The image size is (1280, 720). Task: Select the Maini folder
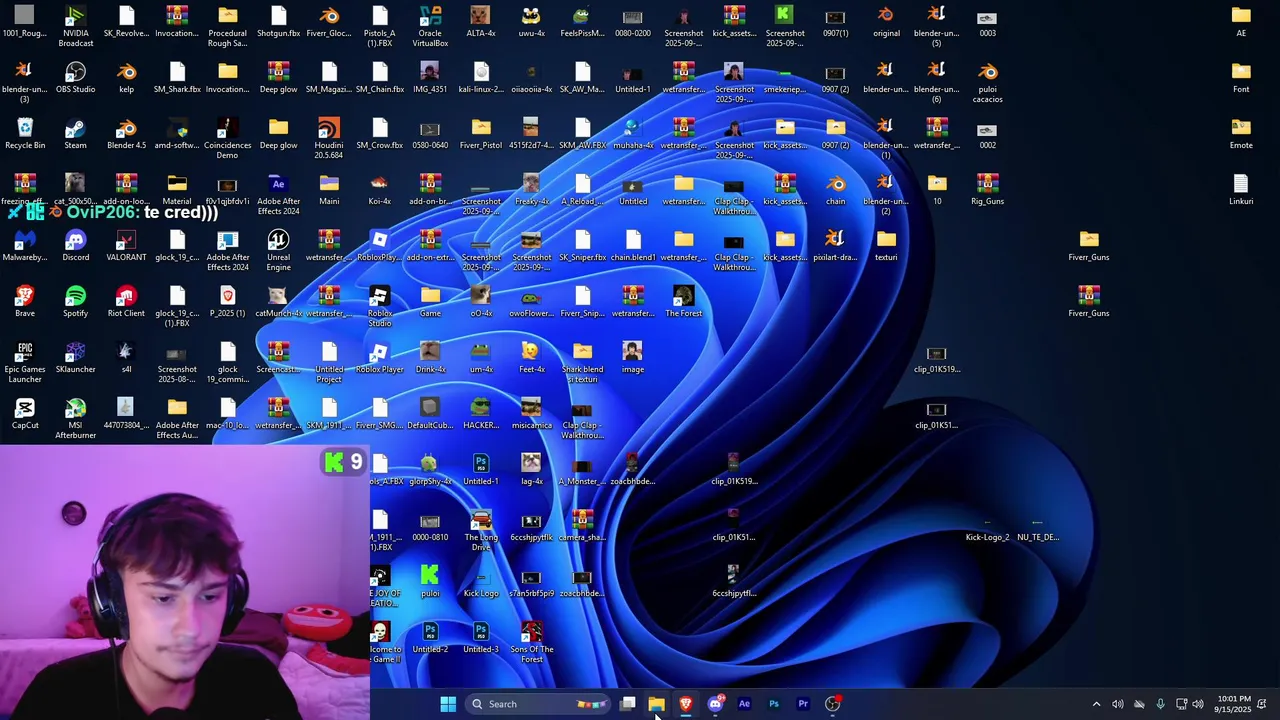329,189
